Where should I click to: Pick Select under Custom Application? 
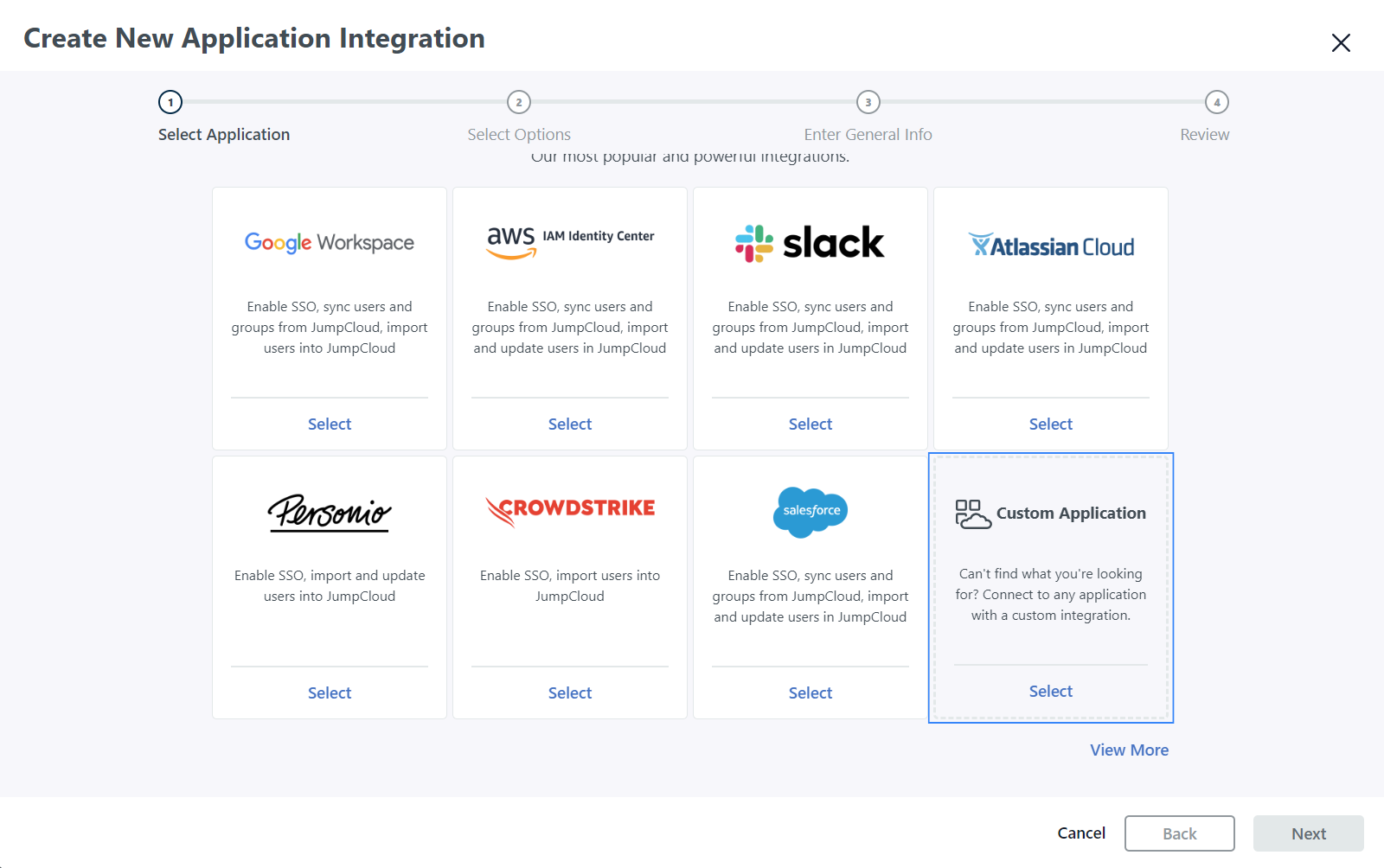click(1050, 692)
